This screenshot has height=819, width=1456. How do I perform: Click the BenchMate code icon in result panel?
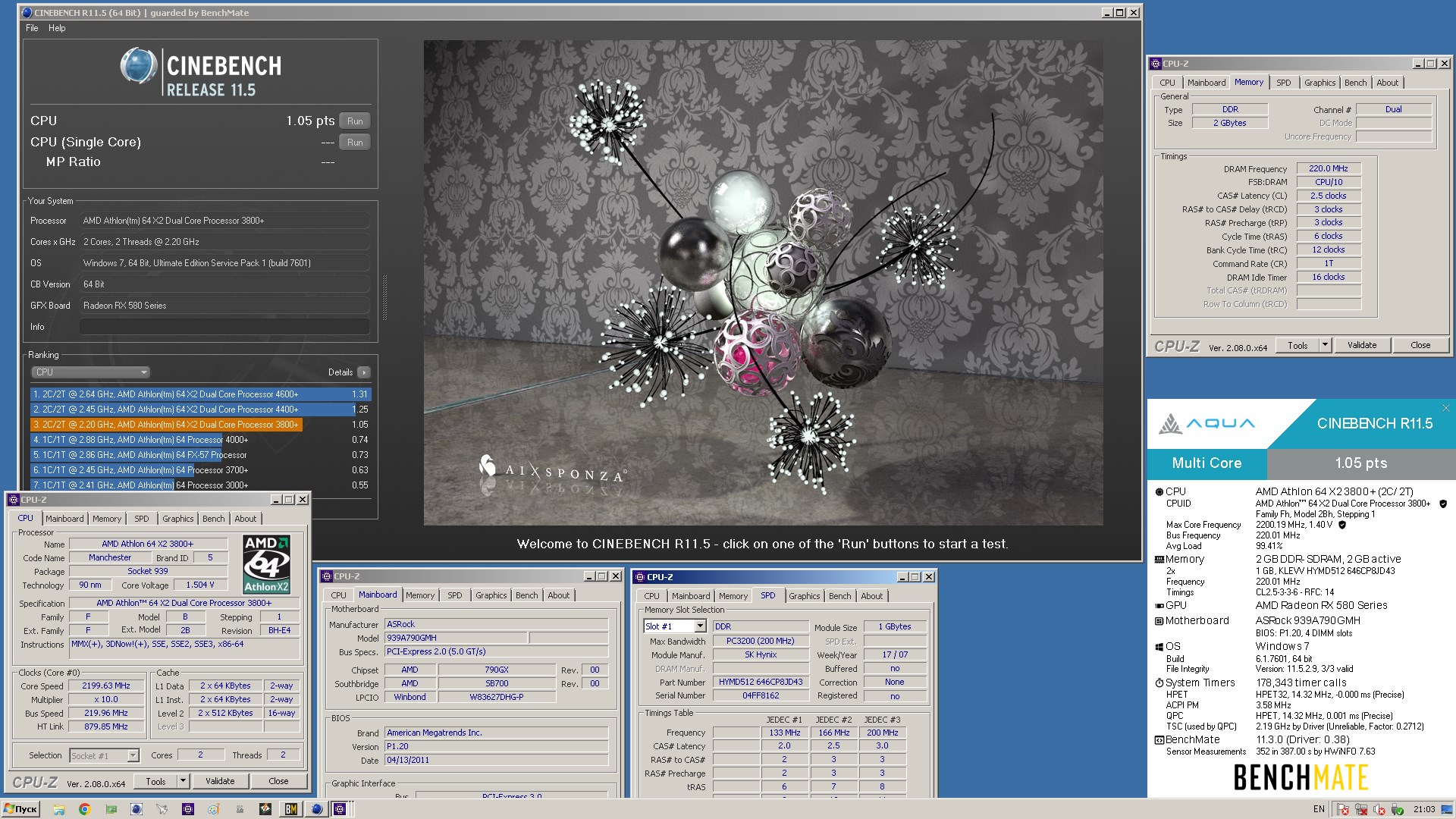(x=1159, y=740)
